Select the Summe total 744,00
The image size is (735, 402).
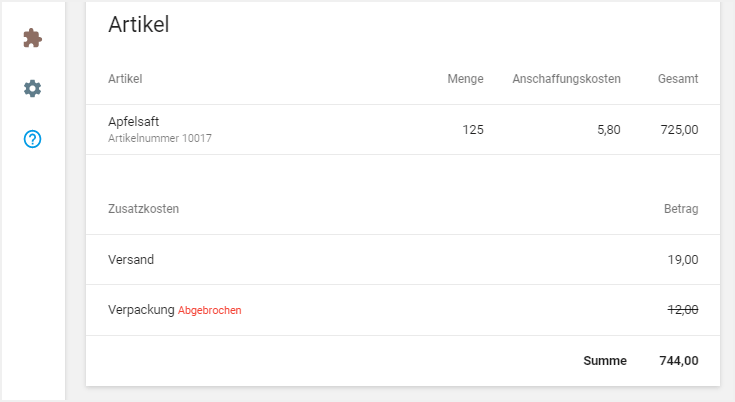coord(679,361)
